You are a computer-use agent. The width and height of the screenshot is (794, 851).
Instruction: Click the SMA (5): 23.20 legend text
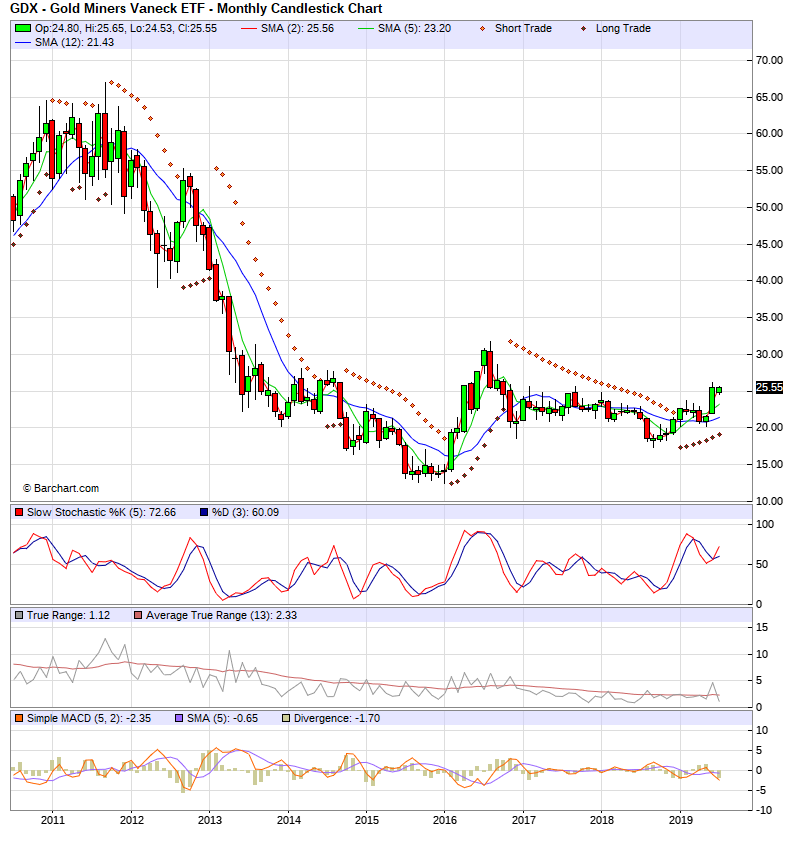(415, 28)
